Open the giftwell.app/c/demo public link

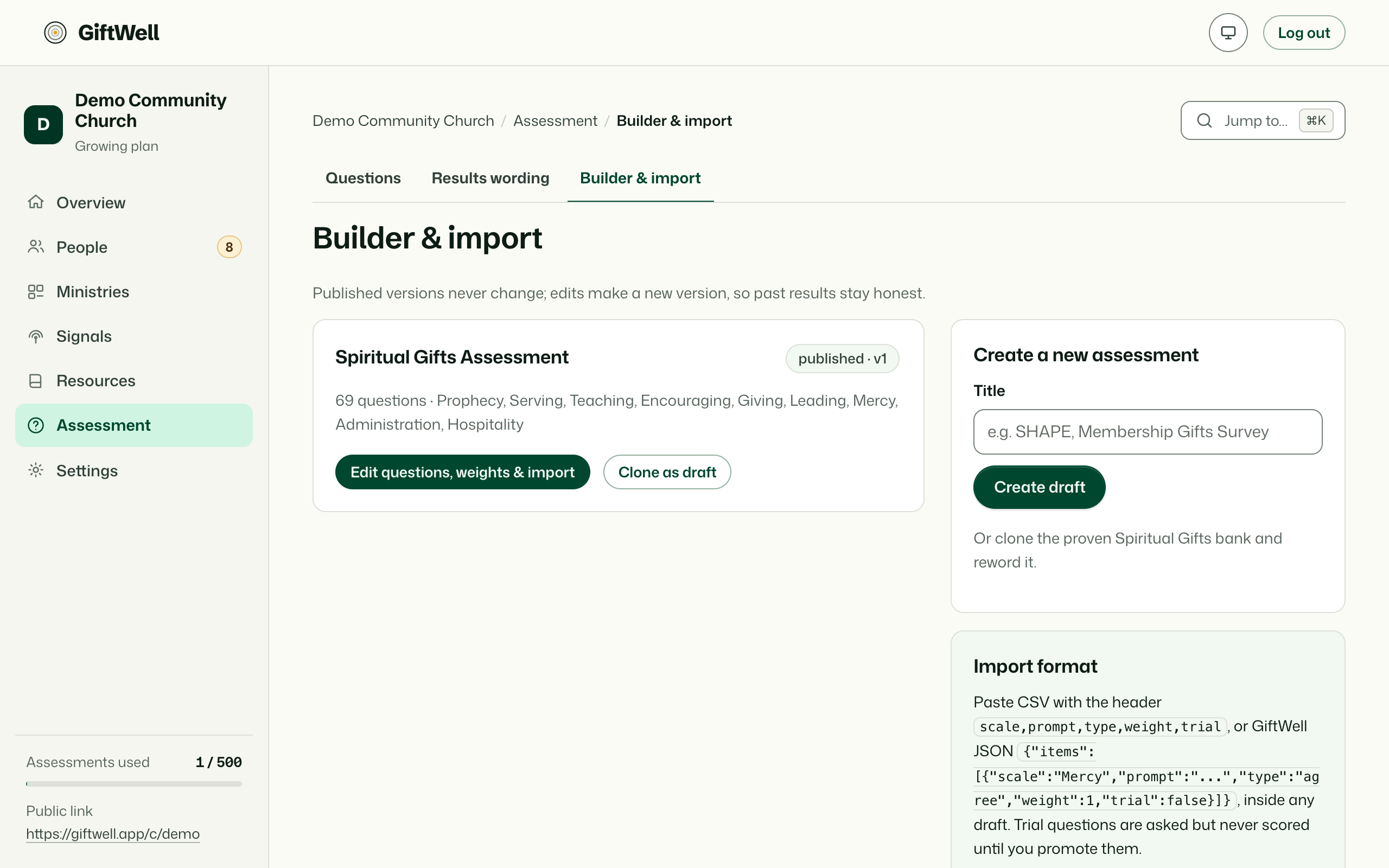tap(113, 834)
